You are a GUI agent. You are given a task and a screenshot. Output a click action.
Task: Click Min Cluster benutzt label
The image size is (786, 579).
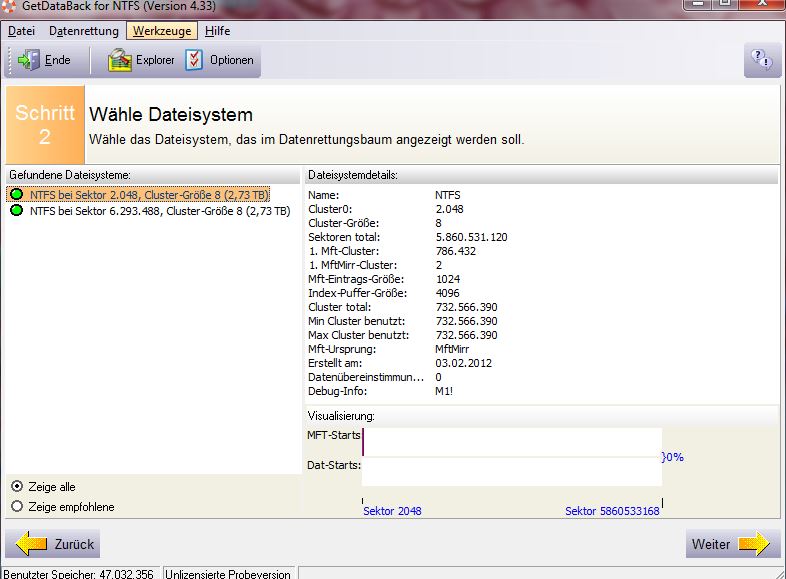click(356, 321)
